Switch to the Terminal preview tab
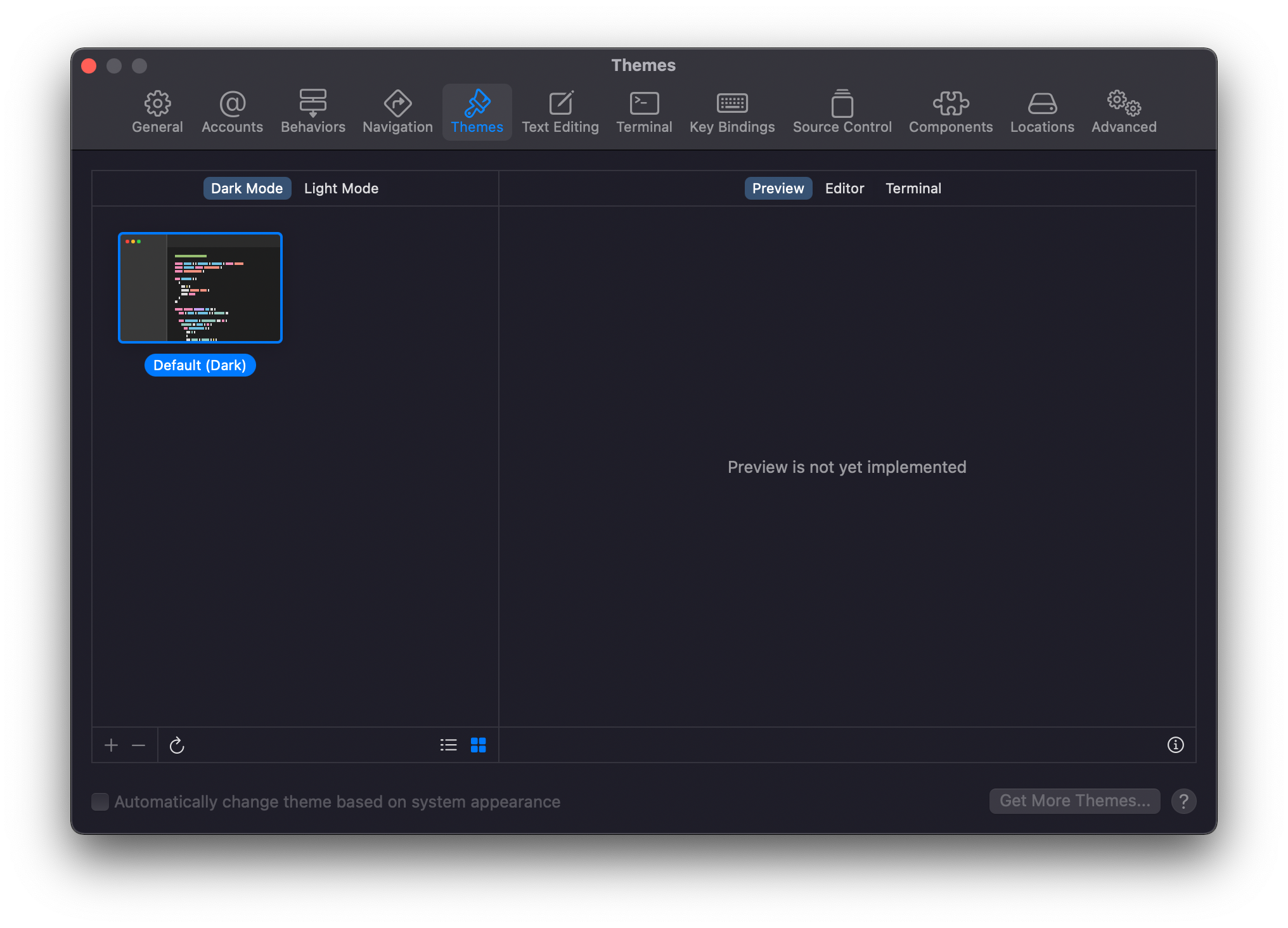1288x928 pixels. [913, 188]
